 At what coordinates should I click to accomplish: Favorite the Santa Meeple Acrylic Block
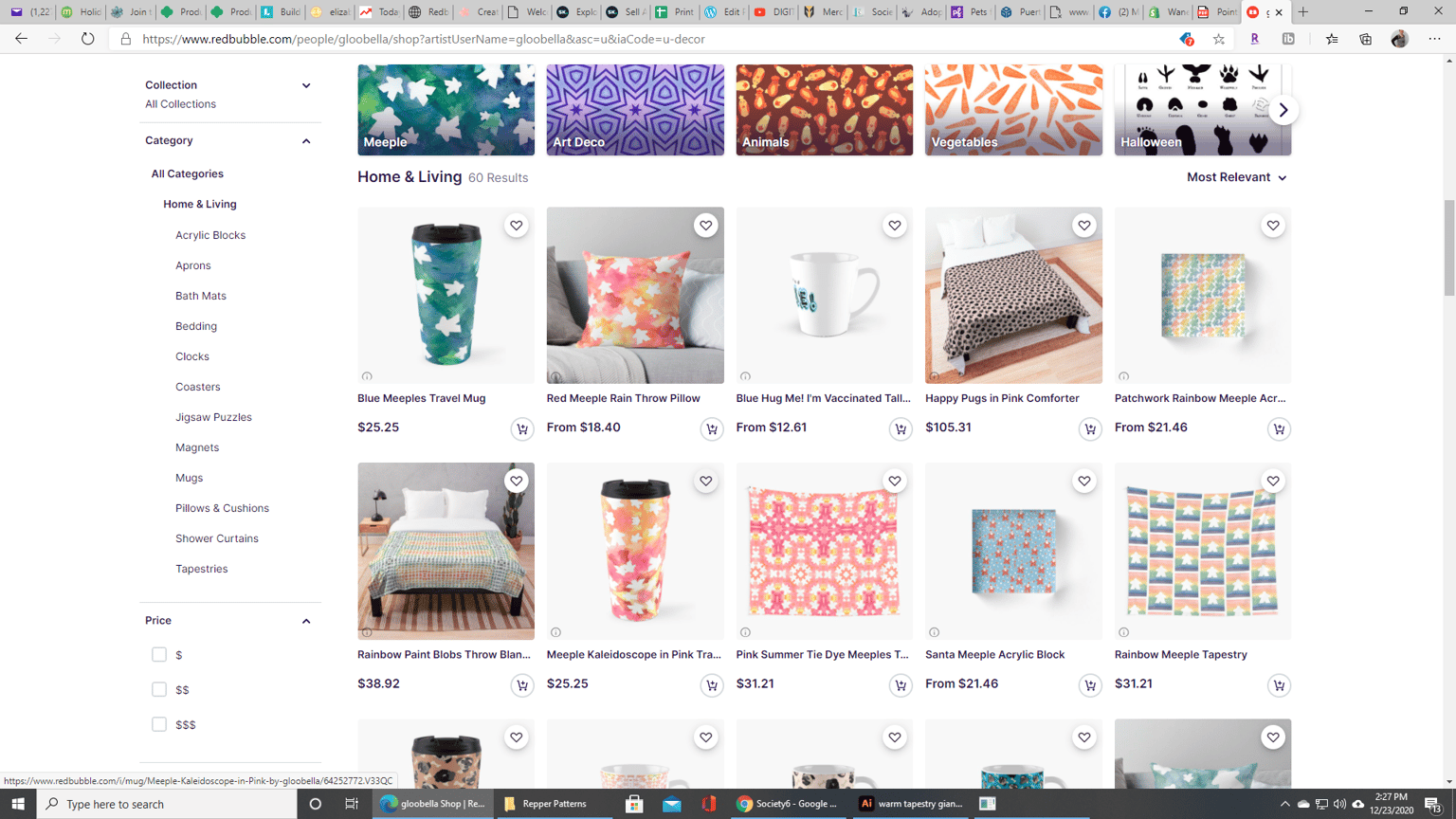pos(1083,482)
